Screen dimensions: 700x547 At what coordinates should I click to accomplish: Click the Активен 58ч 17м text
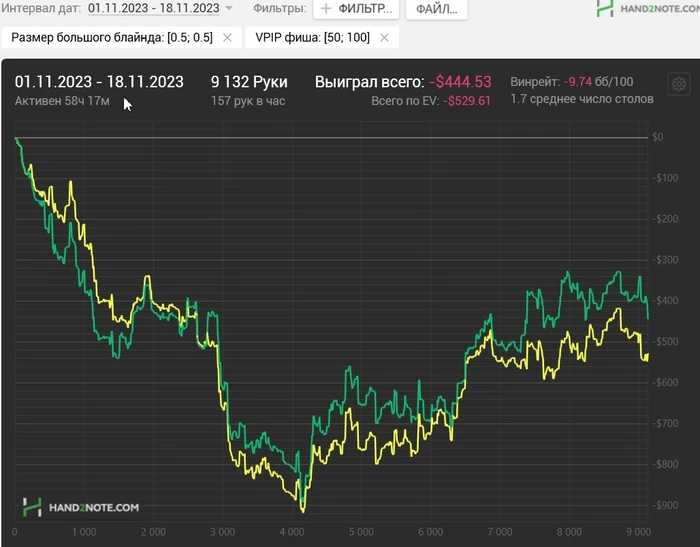coord(62,101)
